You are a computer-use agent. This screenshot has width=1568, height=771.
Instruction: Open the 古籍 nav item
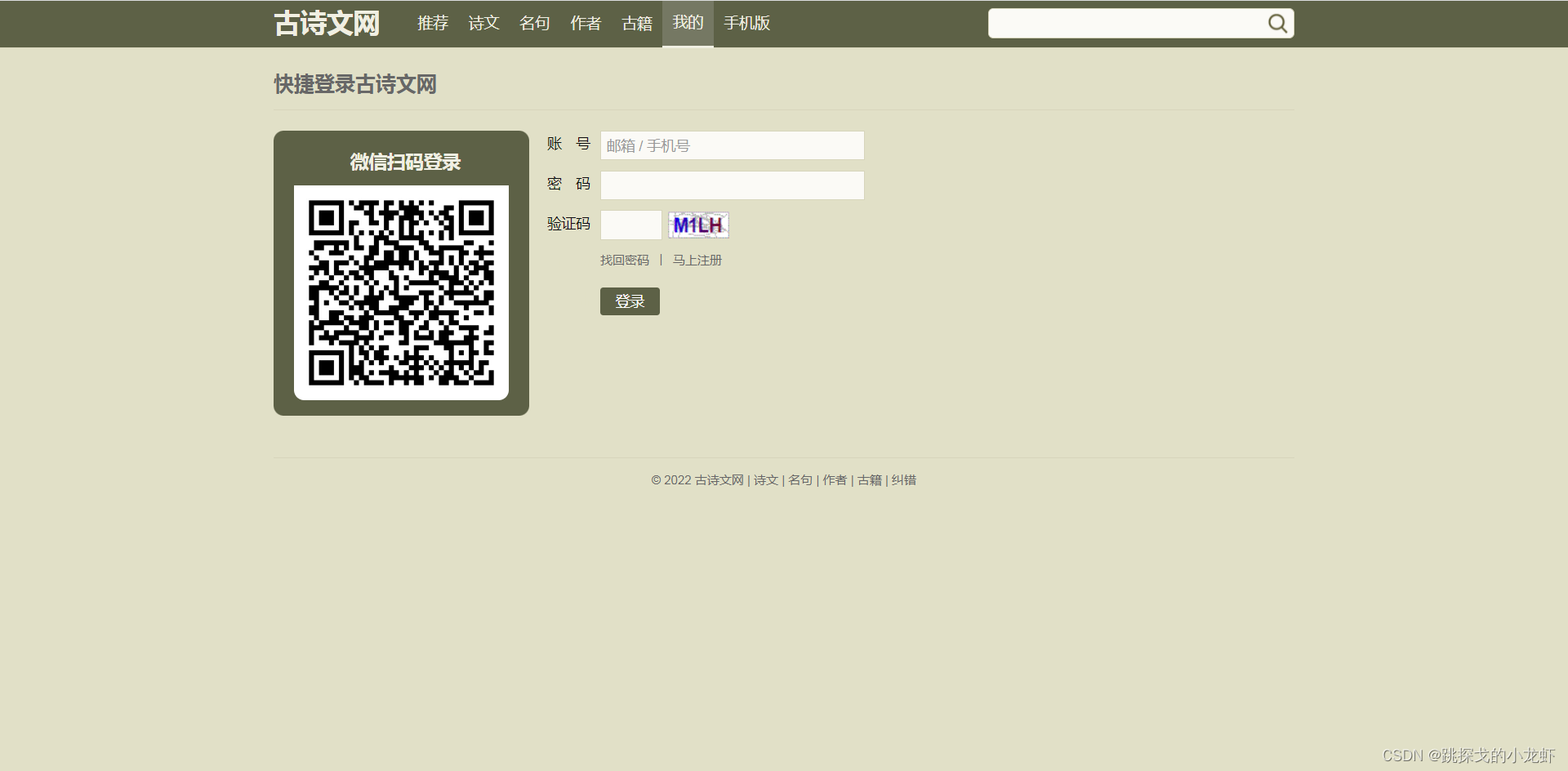coord(637,24)
